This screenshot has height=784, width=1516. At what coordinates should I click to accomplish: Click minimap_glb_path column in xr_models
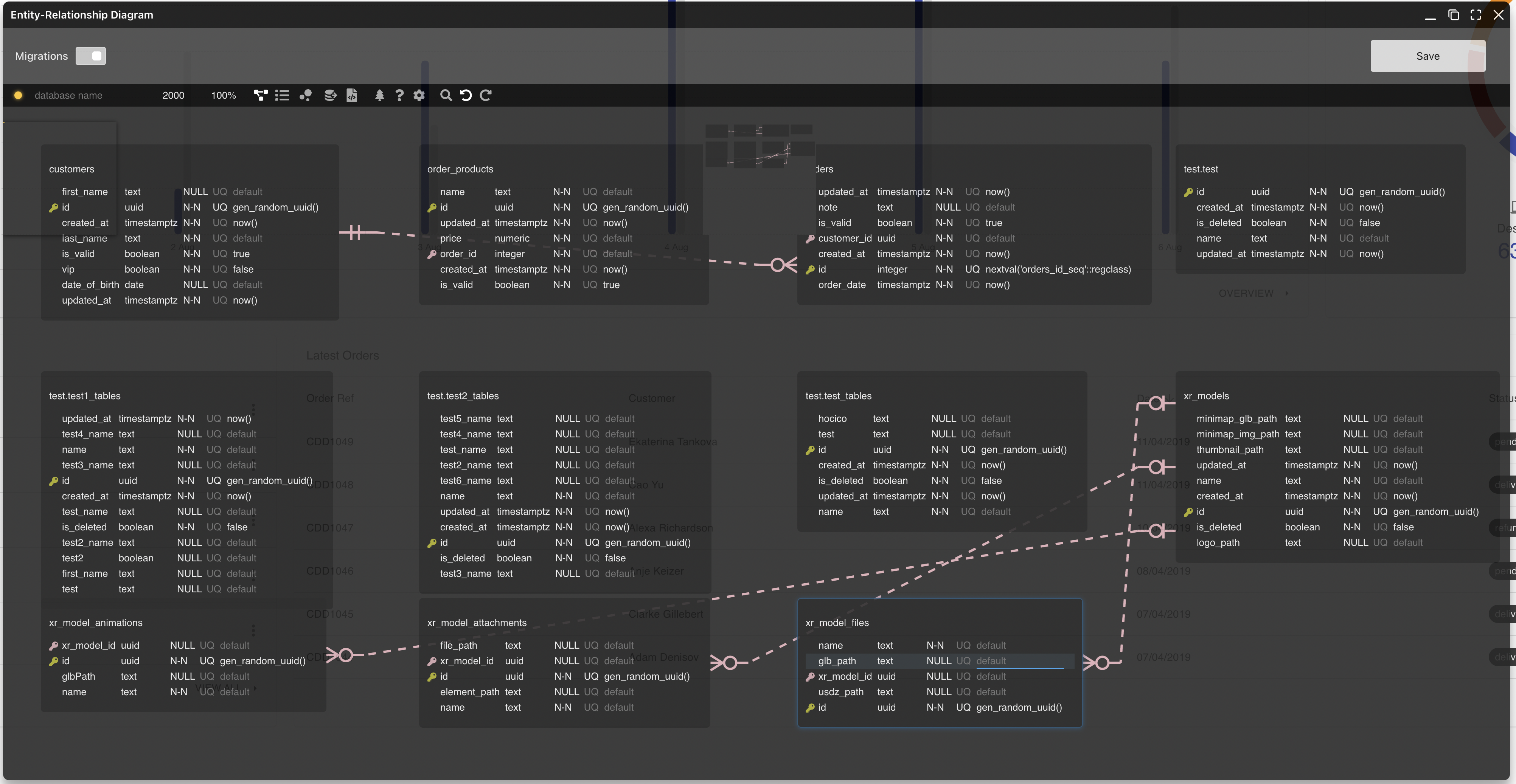pyautogui.click(x=1236, y=419)
